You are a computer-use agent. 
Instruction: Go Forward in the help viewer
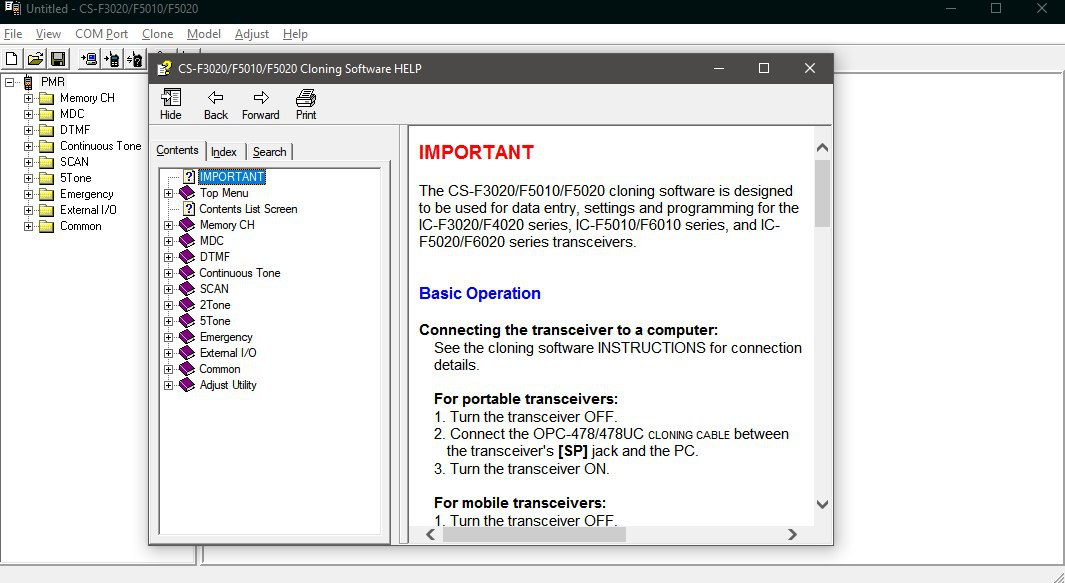pos(261,105)
